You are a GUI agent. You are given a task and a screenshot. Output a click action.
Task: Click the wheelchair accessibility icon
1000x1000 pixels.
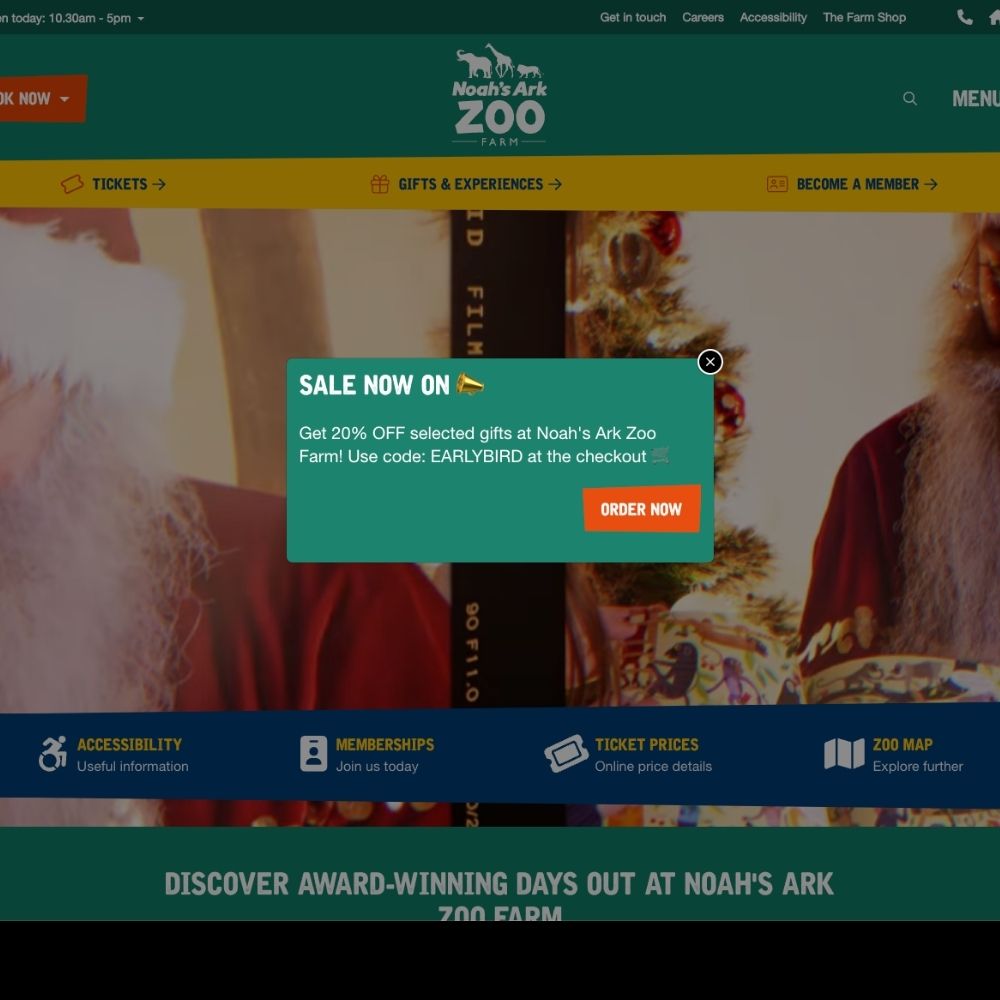(x=53, y=754)
